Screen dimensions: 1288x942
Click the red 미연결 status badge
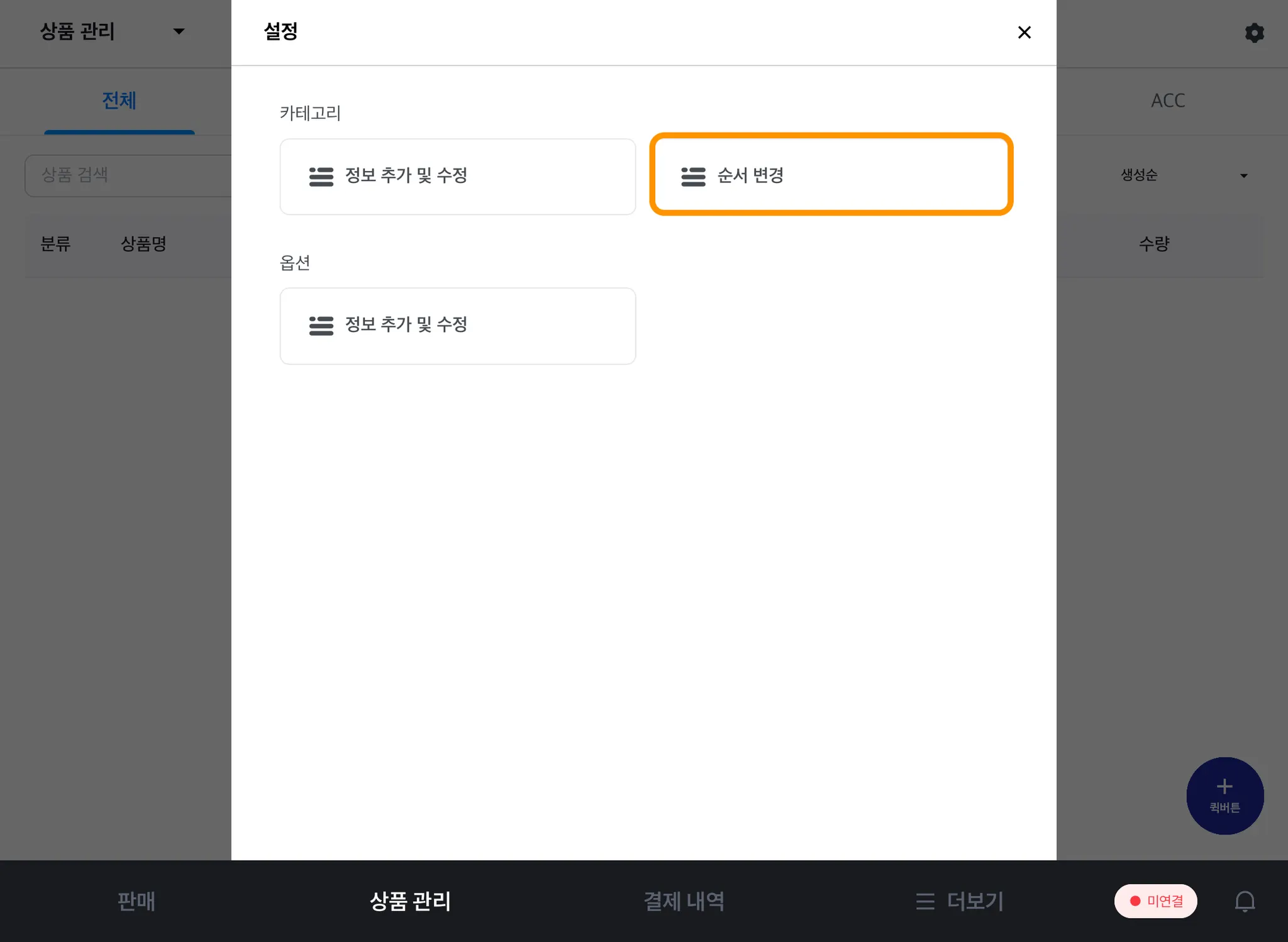[1155, 901]
